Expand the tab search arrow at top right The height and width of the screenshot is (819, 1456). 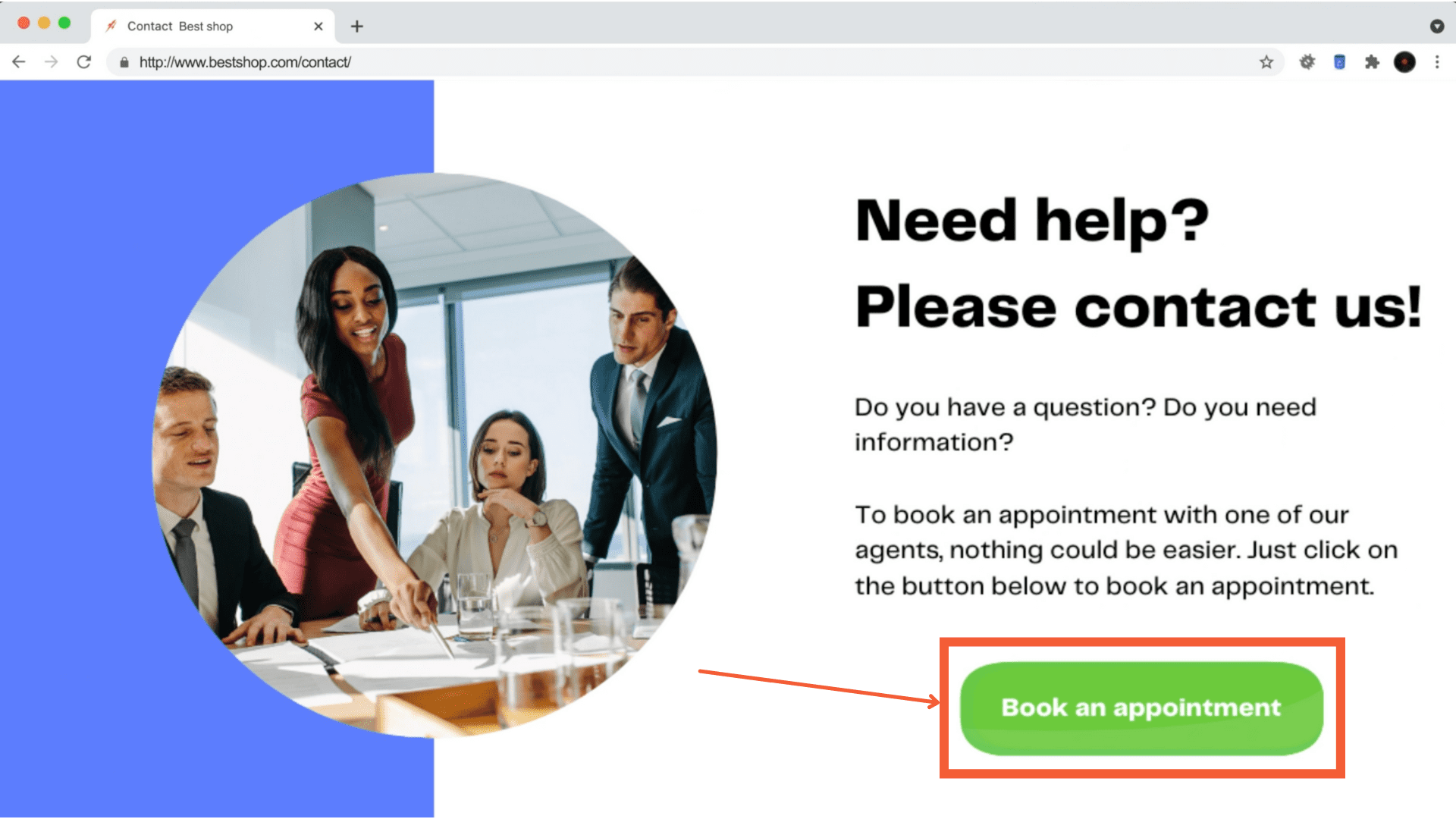point(1437,27)
